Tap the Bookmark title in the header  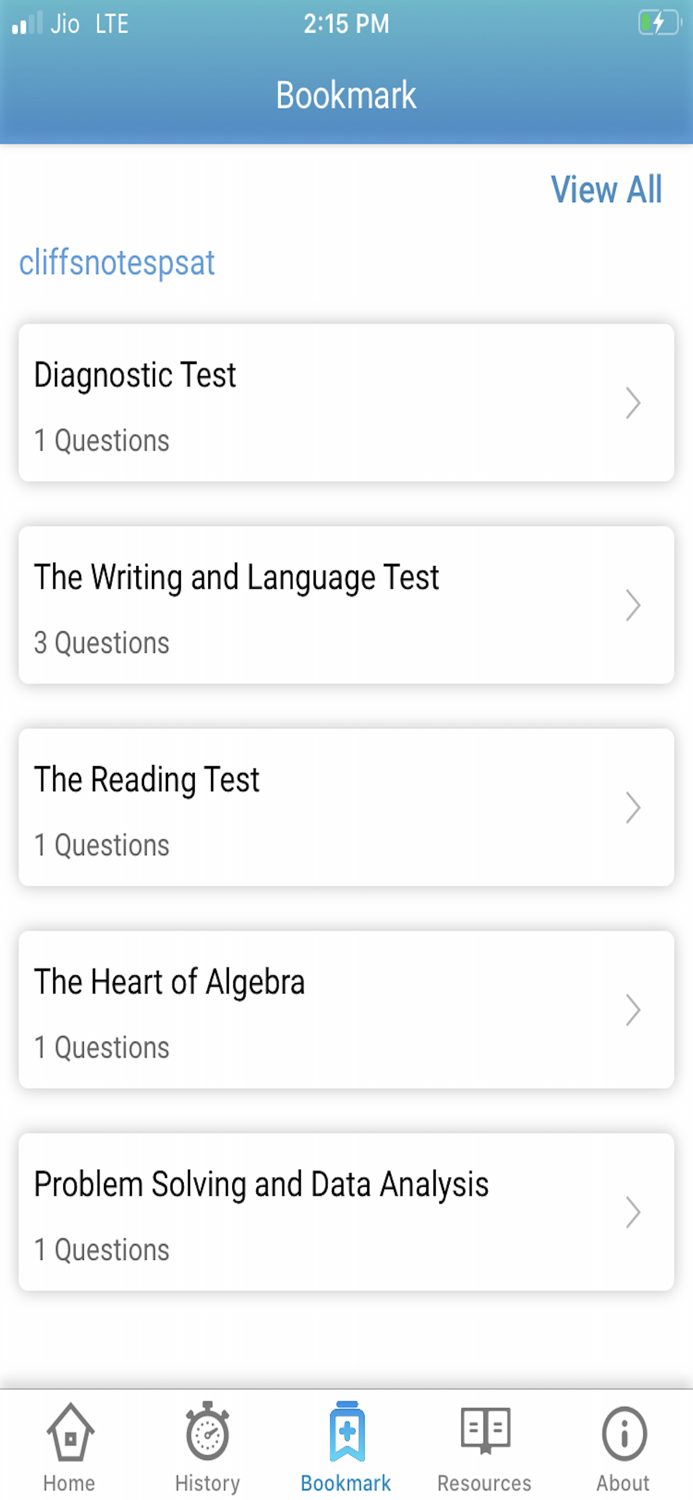point(346,95)
